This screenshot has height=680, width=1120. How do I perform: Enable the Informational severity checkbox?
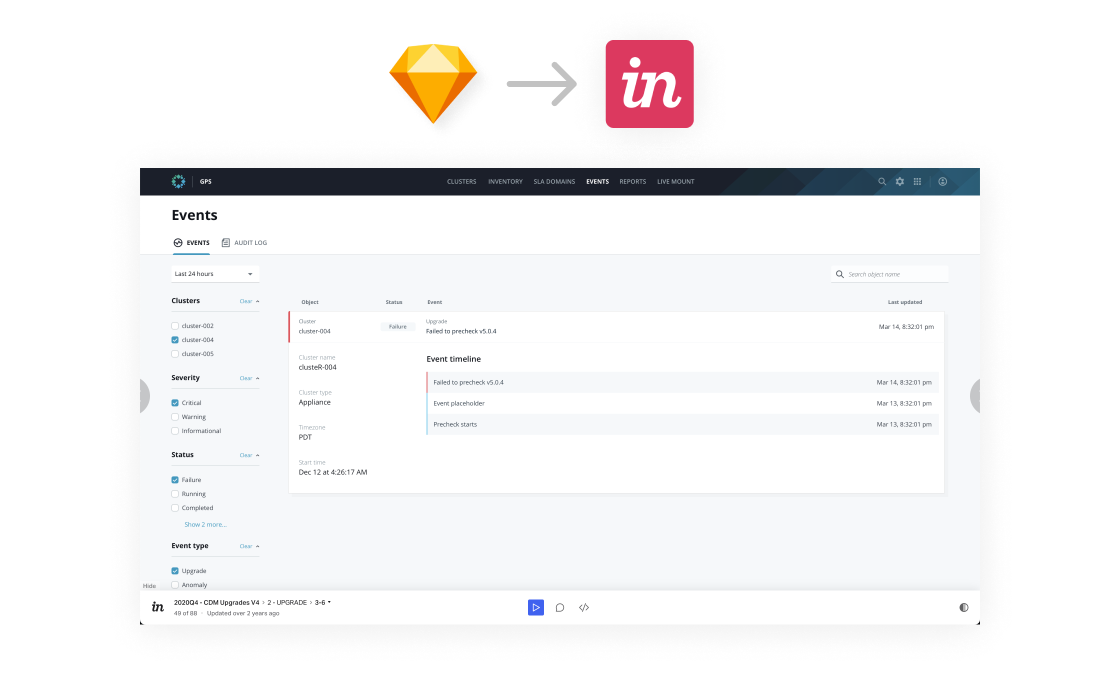175,431
